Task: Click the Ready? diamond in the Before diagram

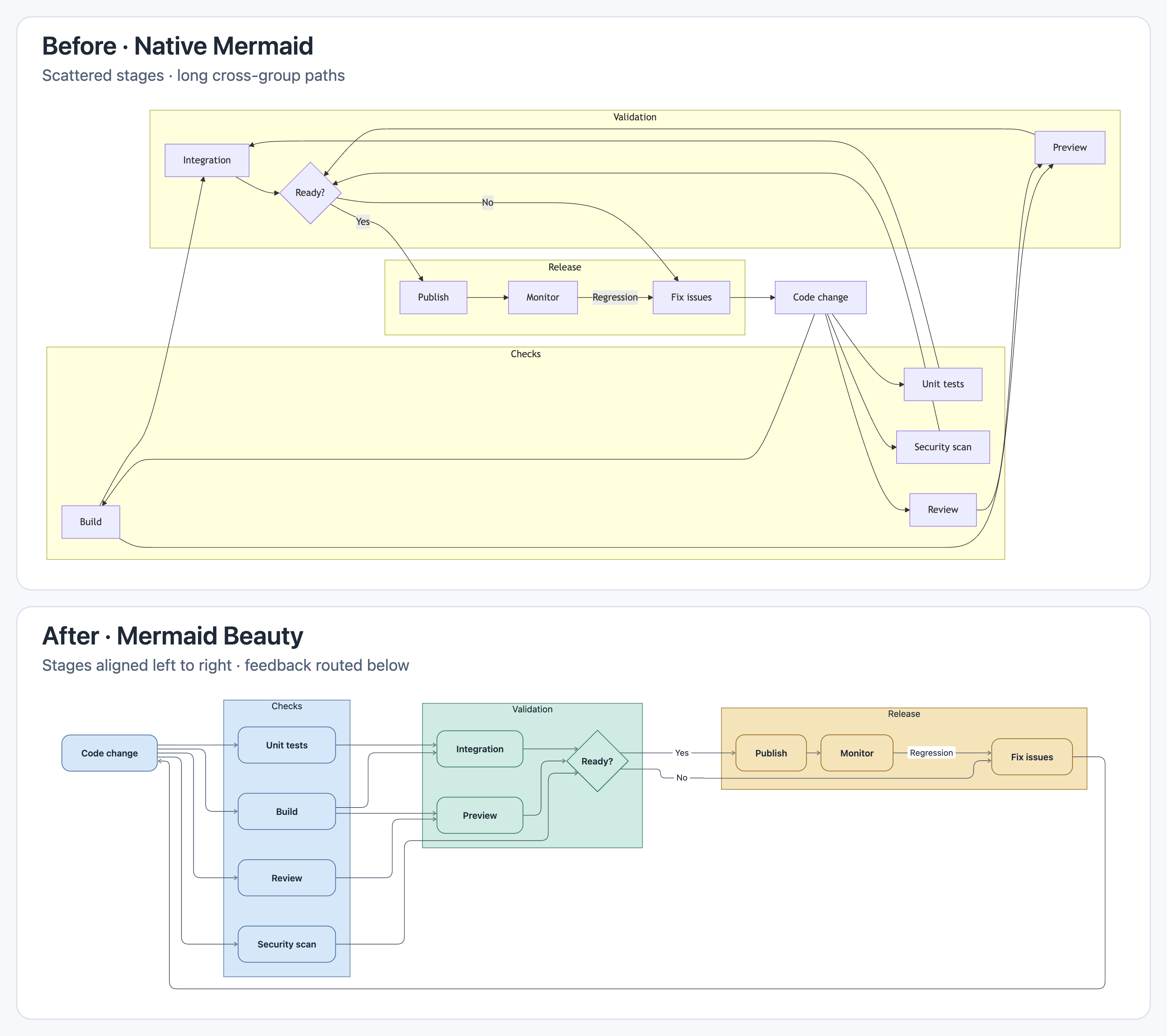Action: (x=310, y=193)
